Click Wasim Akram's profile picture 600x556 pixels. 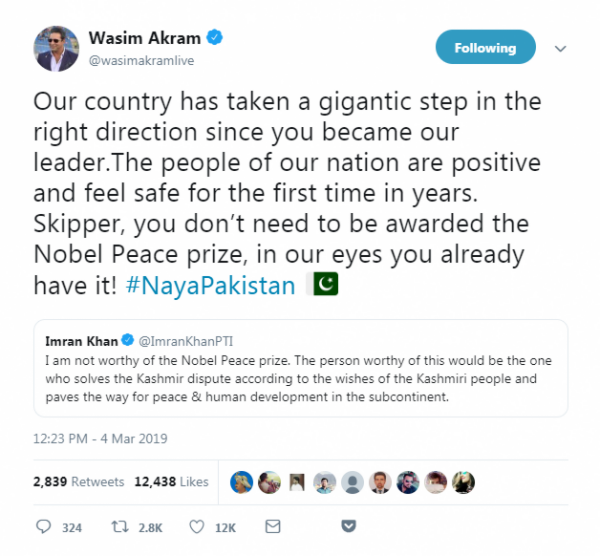(x=57, y=49)
